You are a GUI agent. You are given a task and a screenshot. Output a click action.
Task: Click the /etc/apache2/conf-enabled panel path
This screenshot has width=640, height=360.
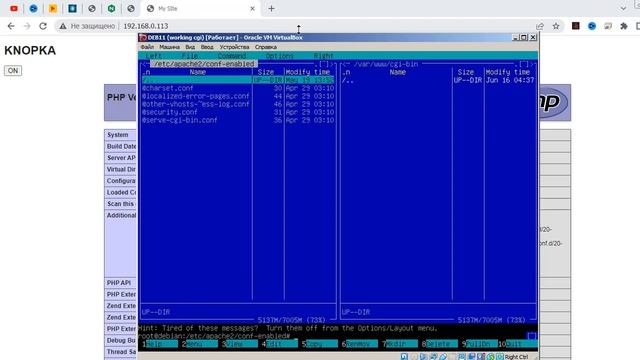(x=204, y=64)
